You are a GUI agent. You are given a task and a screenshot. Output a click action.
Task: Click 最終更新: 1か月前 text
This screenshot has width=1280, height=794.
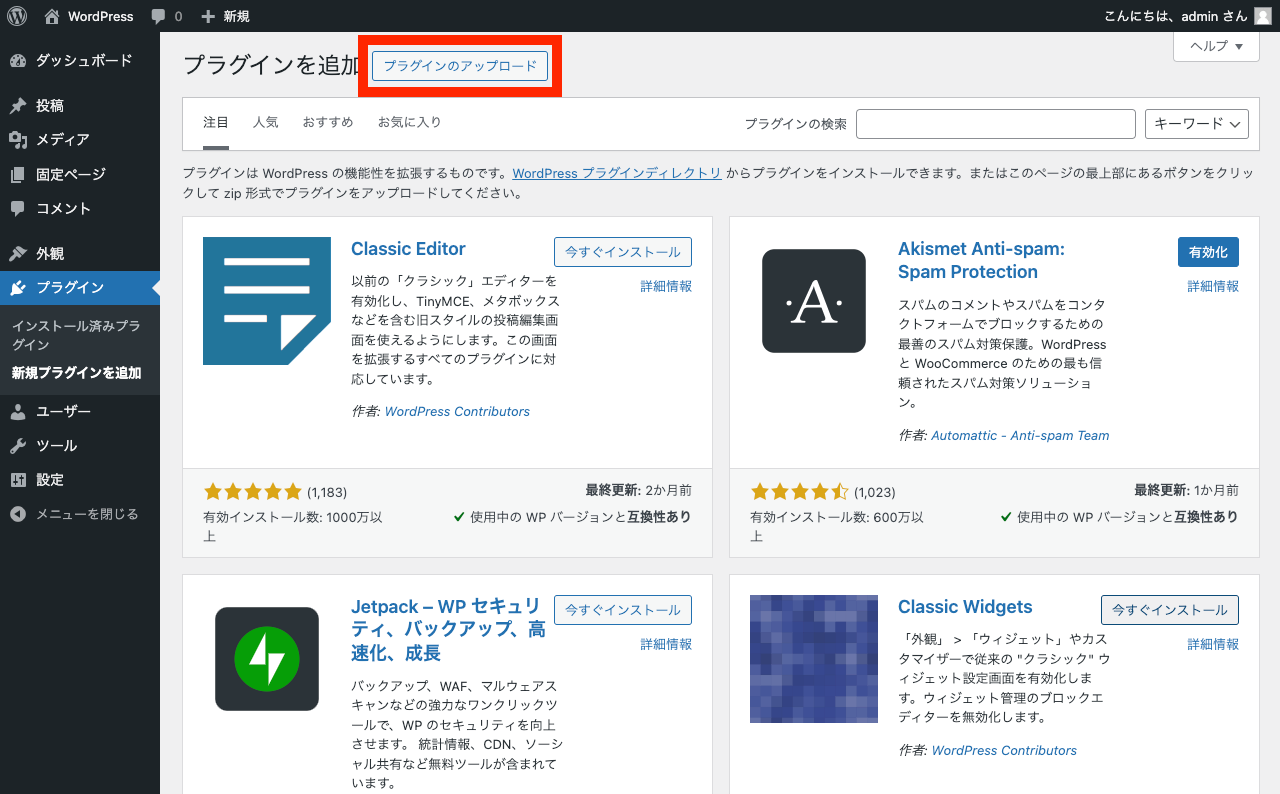(1186, 490)
